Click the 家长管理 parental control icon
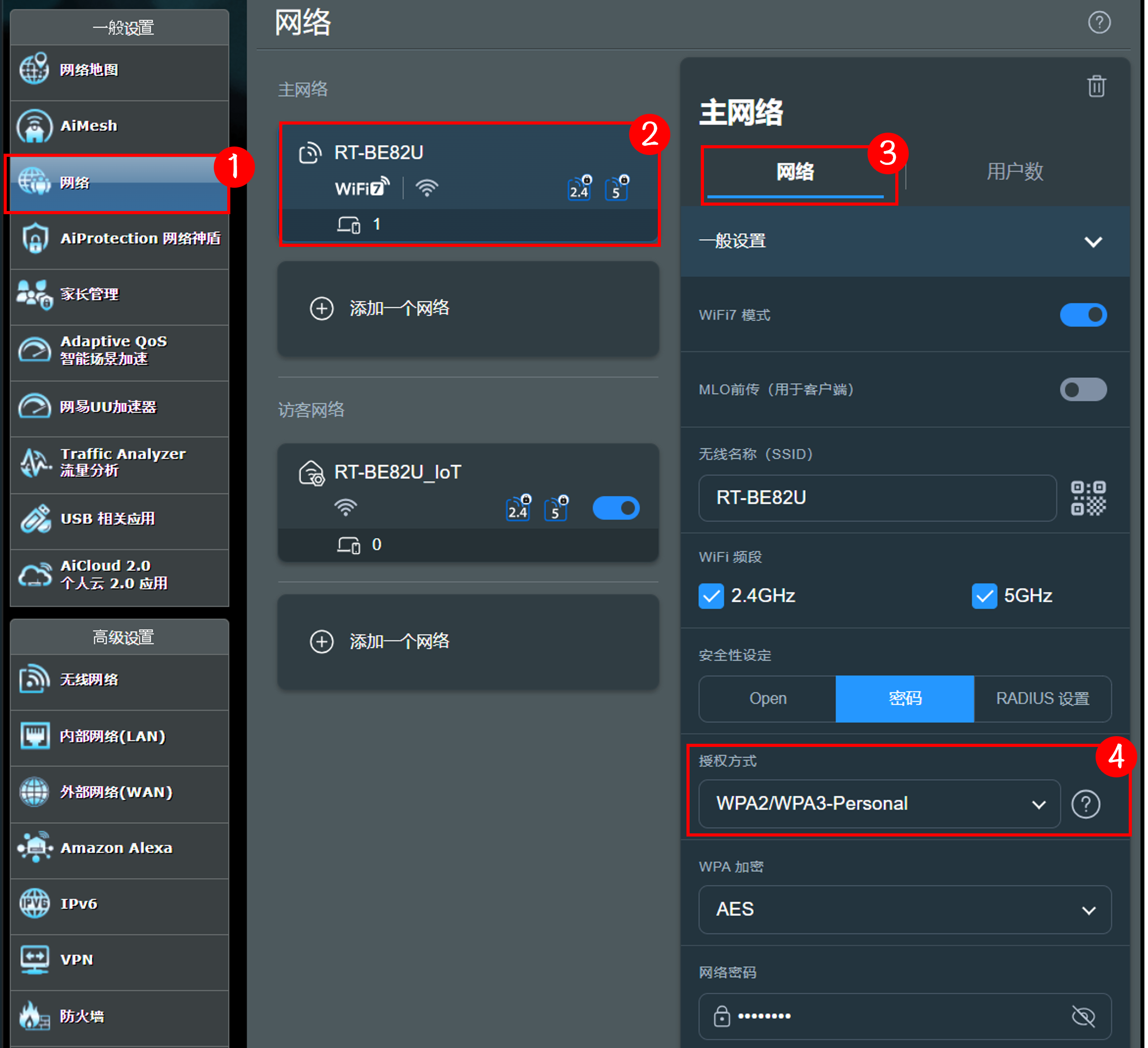Viewport: 1148px width, 1048px height. (x=35, y=294)
